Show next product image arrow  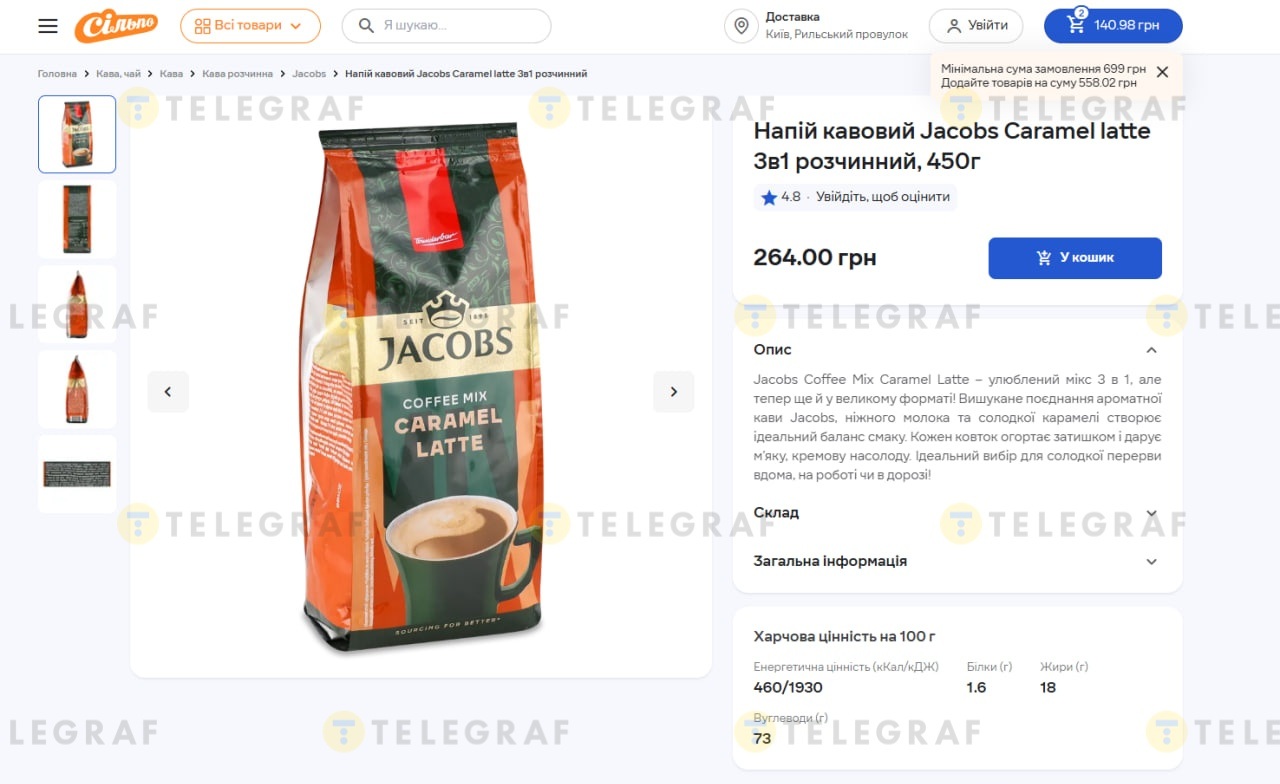(674, 392)
